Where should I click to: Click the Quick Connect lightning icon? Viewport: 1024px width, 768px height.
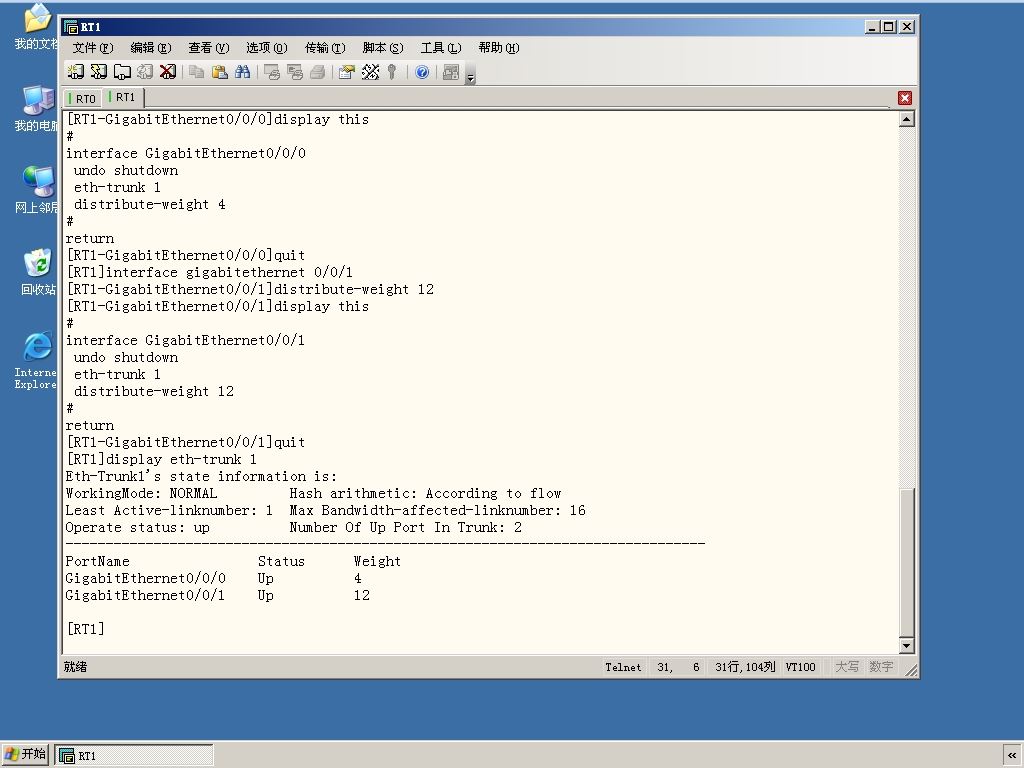pyautogui.click(x=99, y=72)
